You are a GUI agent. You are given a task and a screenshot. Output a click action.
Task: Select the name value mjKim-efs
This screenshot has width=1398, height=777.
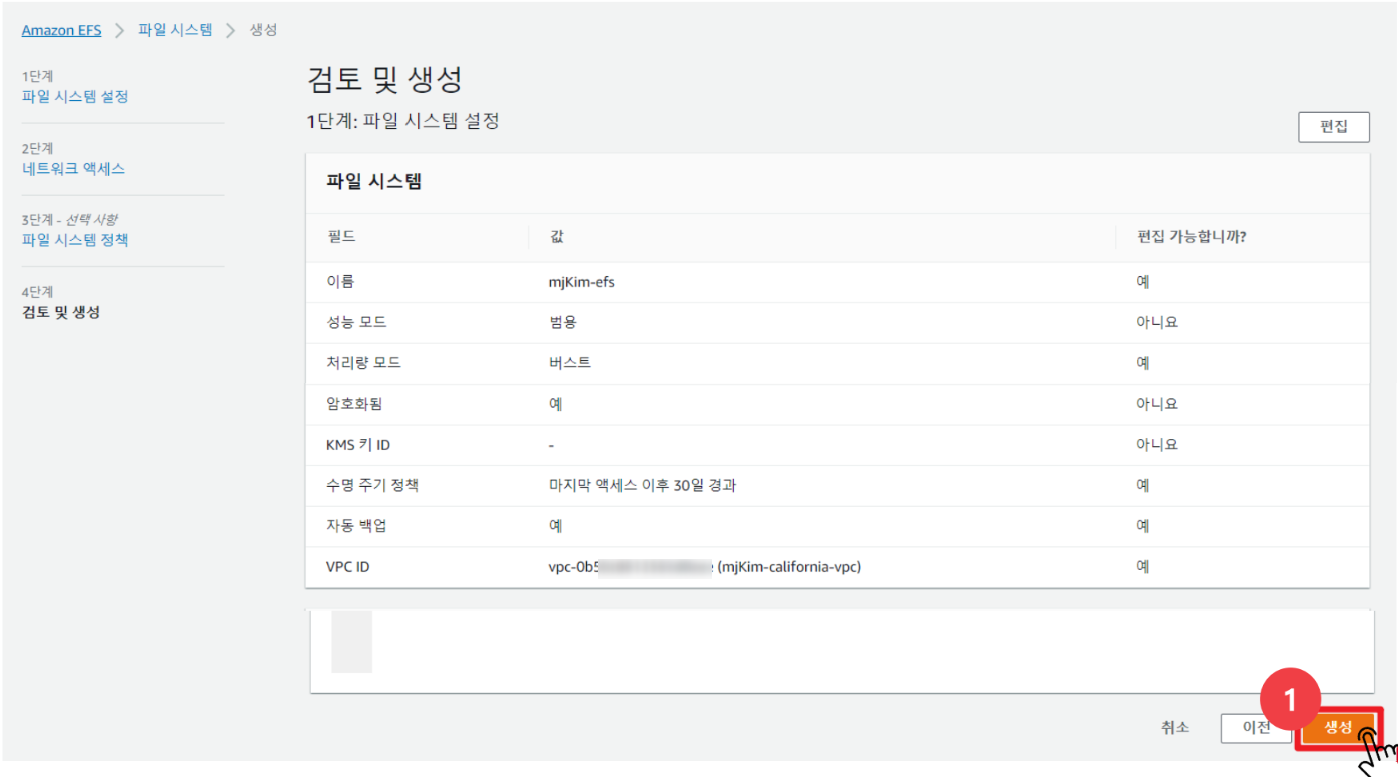(582, 282)
